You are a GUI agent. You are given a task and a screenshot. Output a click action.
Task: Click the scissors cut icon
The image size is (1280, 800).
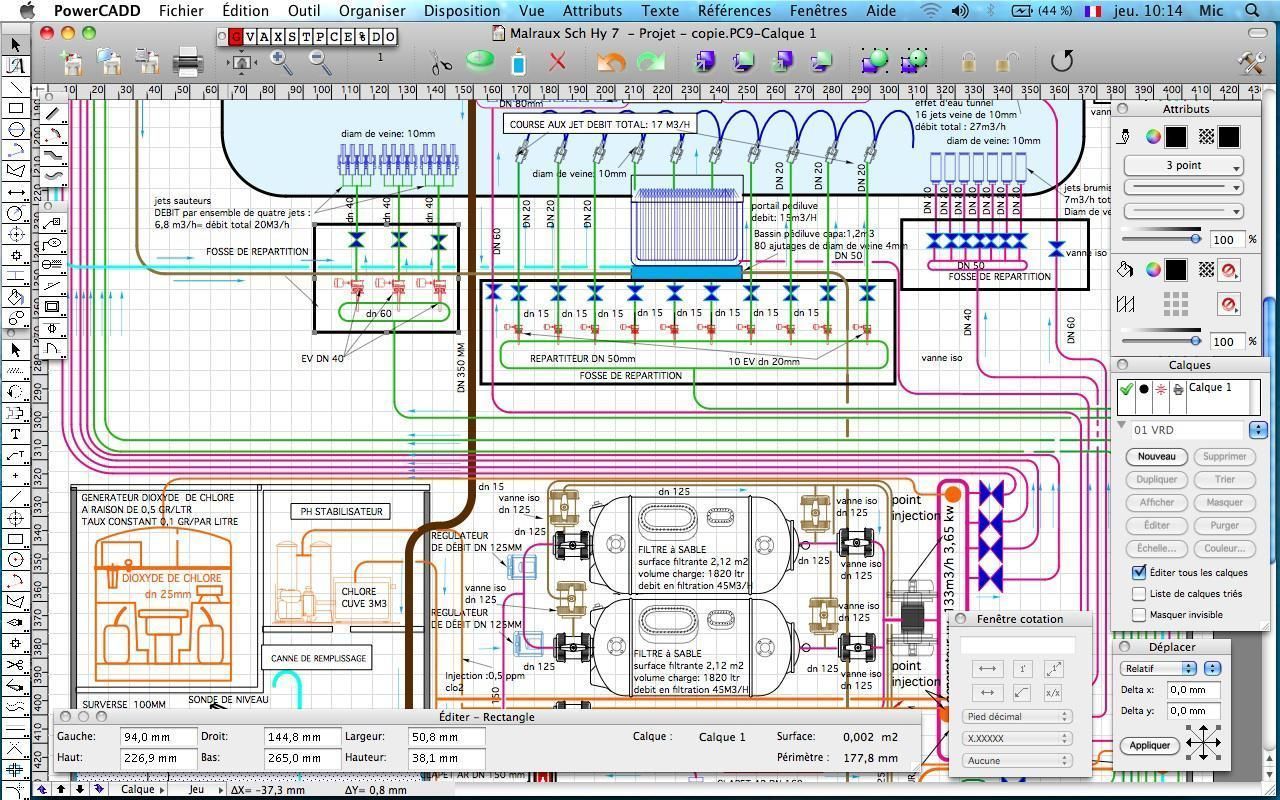(441, 62)
